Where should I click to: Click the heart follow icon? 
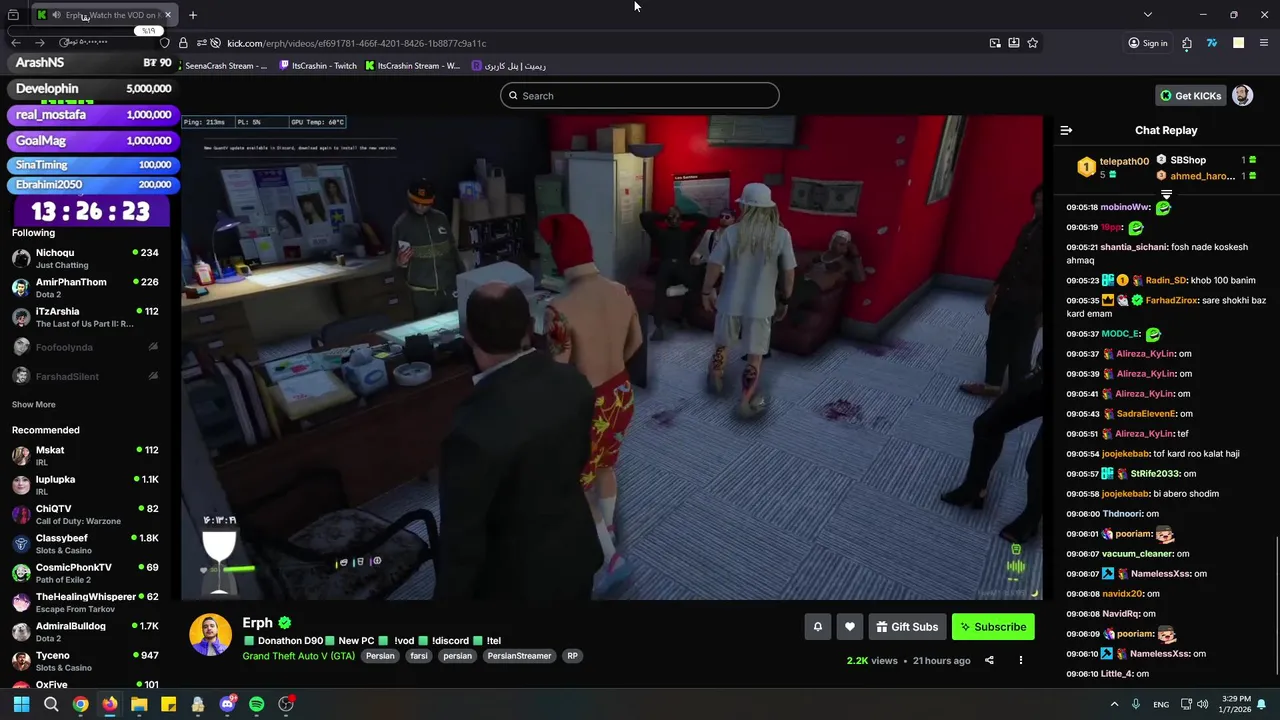pyautogui.click(x=850, y=627)
